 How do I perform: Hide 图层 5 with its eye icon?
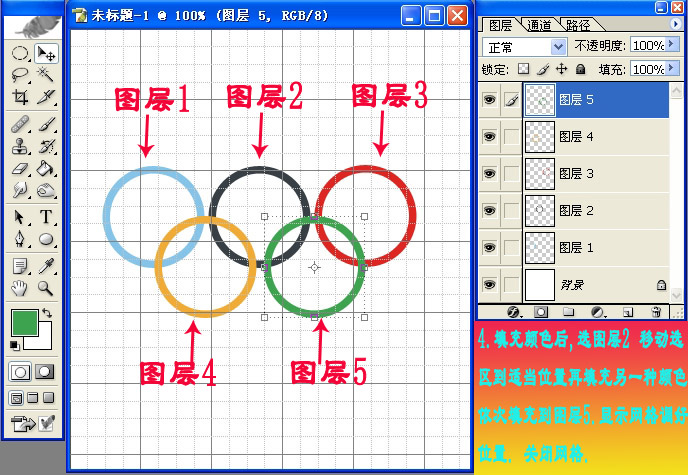[x=489, y=100]
